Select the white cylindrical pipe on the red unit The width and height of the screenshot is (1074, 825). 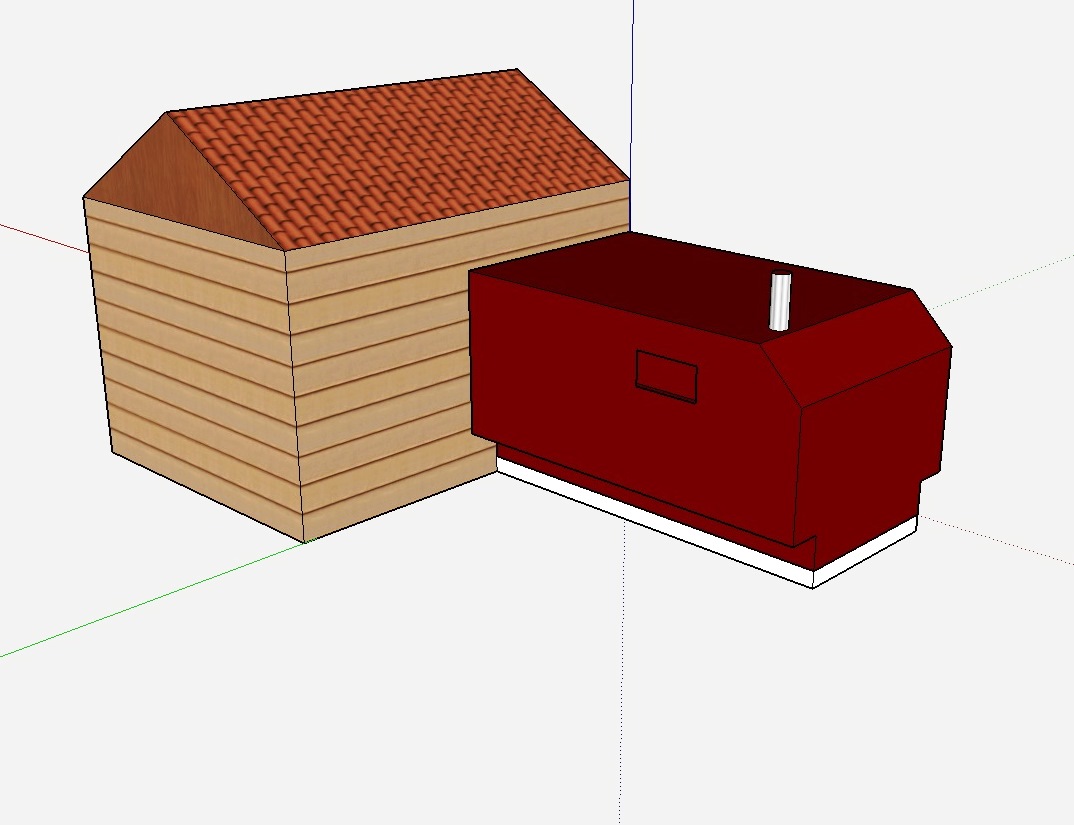pos(780,301)
